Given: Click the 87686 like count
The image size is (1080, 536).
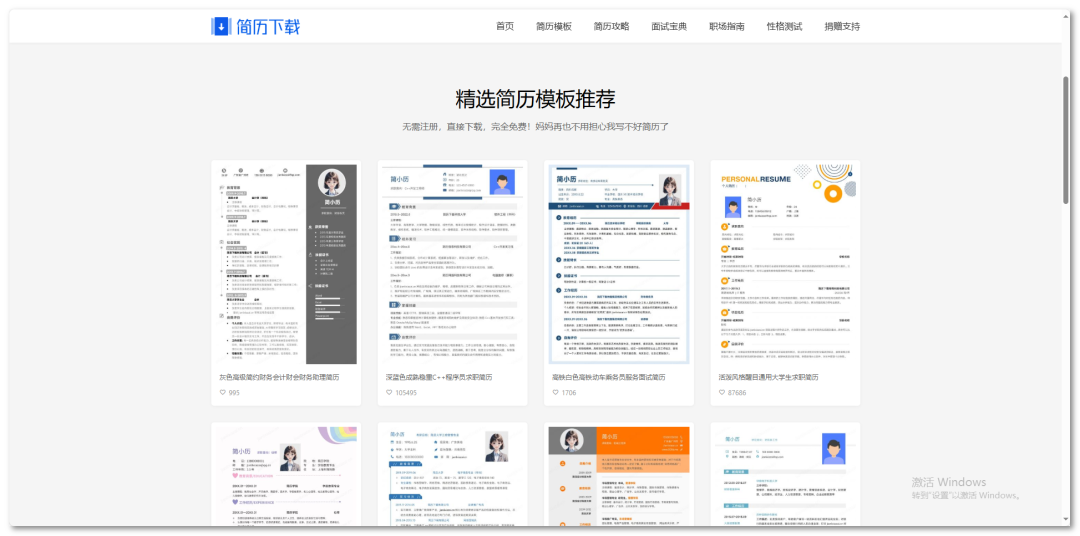Looking at the screenshot, I should coord(737,393).
